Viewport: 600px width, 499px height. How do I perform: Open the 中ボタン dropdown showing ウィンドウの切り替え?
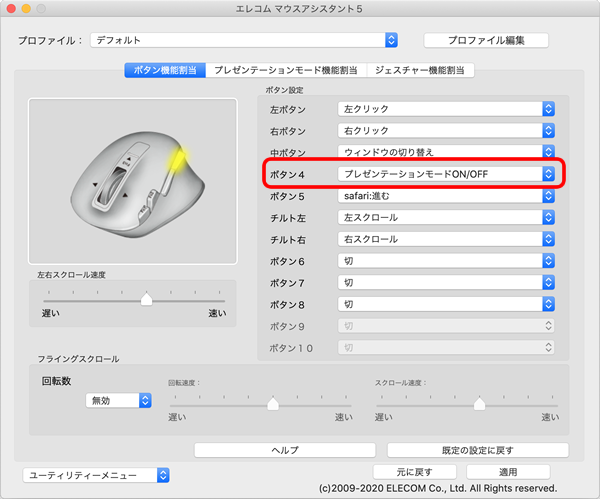(446, 152)
